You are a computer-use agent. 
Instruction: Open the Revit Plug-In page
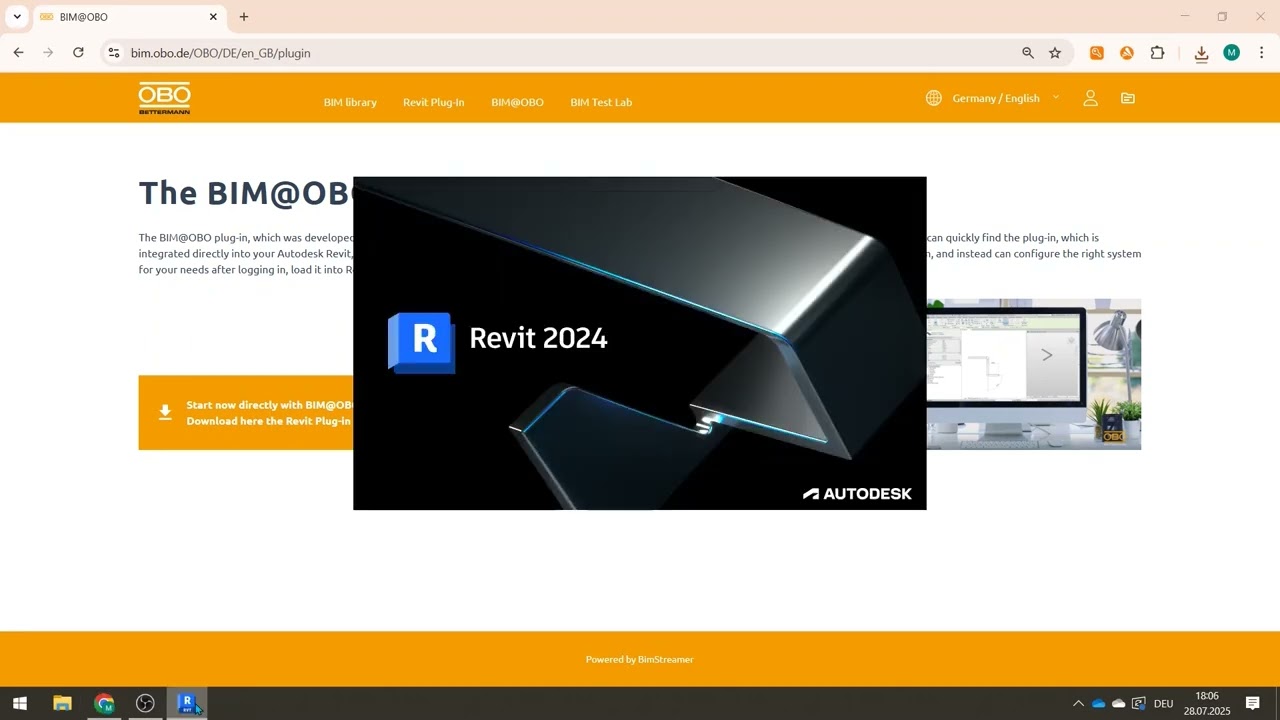[433, 102]
